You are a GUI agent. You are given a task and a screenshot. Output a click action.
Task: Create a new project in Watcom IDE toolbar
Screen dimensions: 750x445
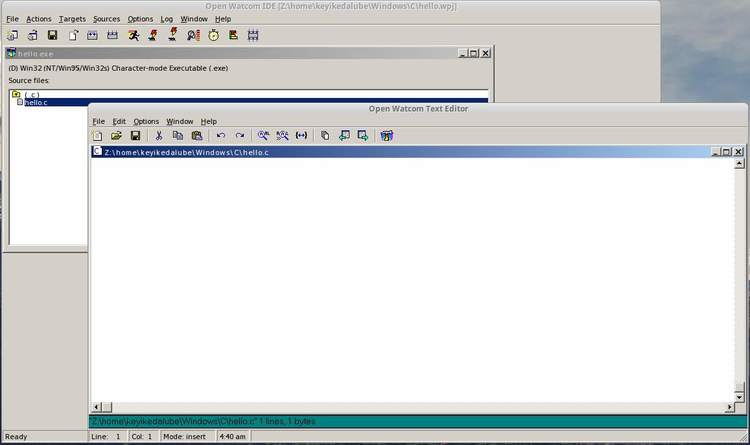[x=12, y=35]
